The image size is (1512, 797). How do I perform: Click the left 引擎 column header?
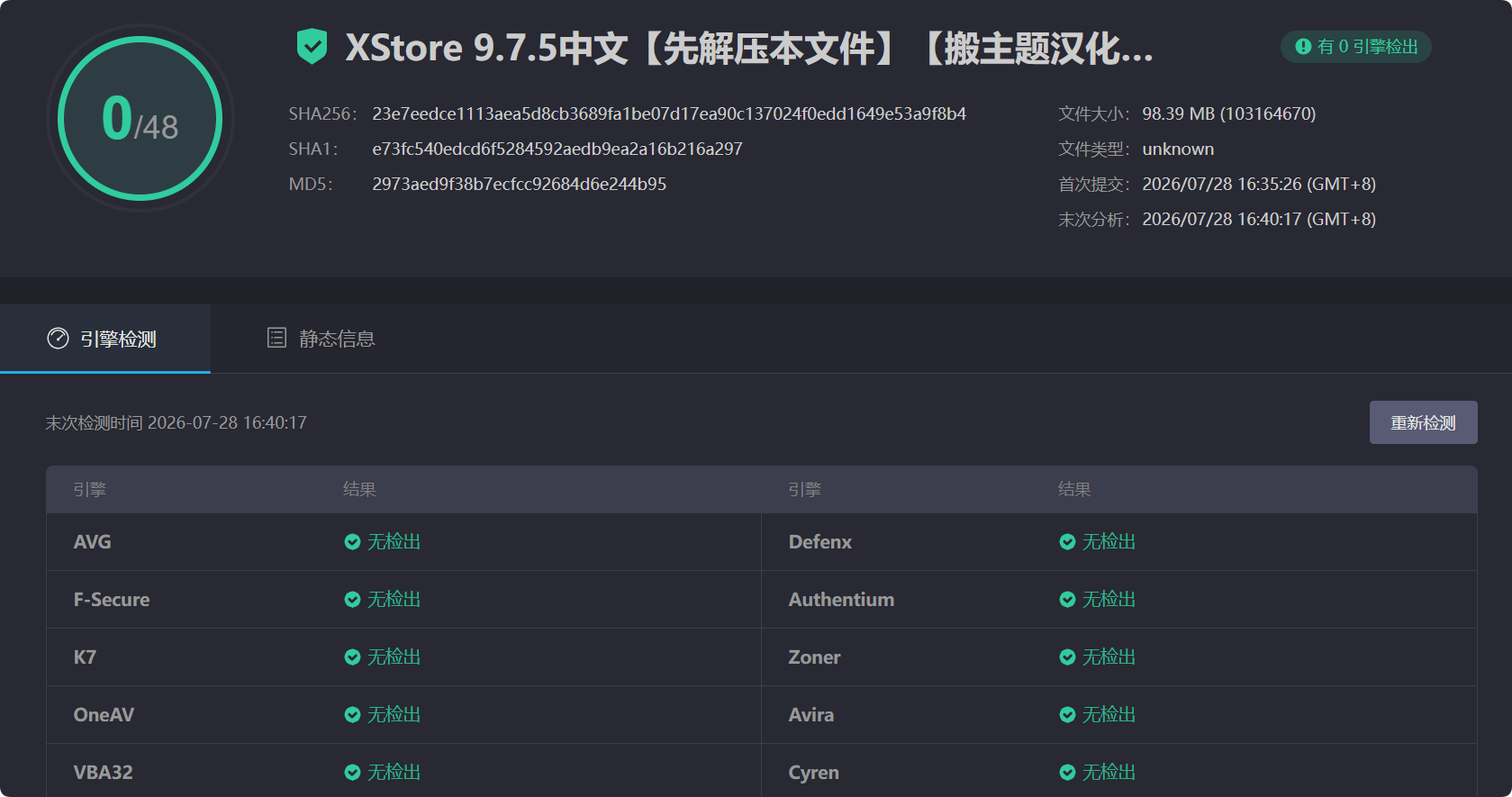[90, 490]
